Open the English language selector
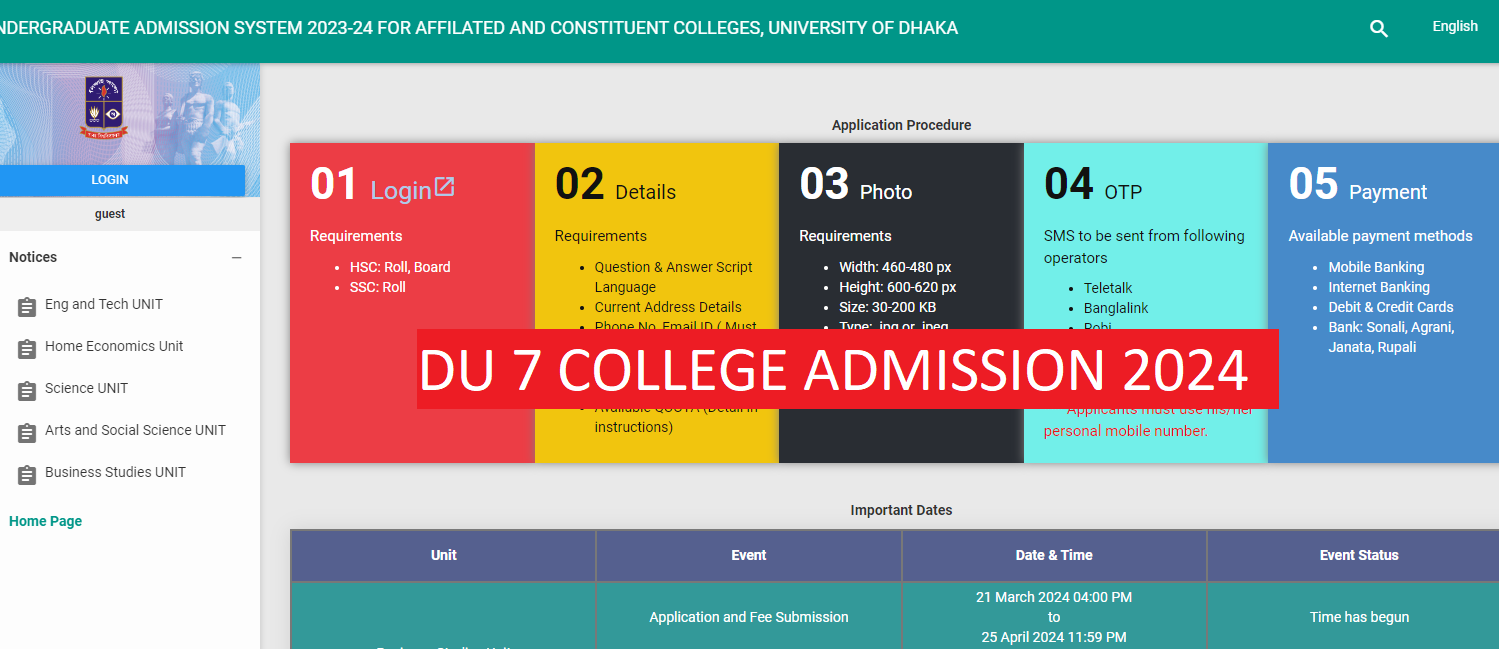Viewport: 1499px width, 649px height. click(1455, 26)
